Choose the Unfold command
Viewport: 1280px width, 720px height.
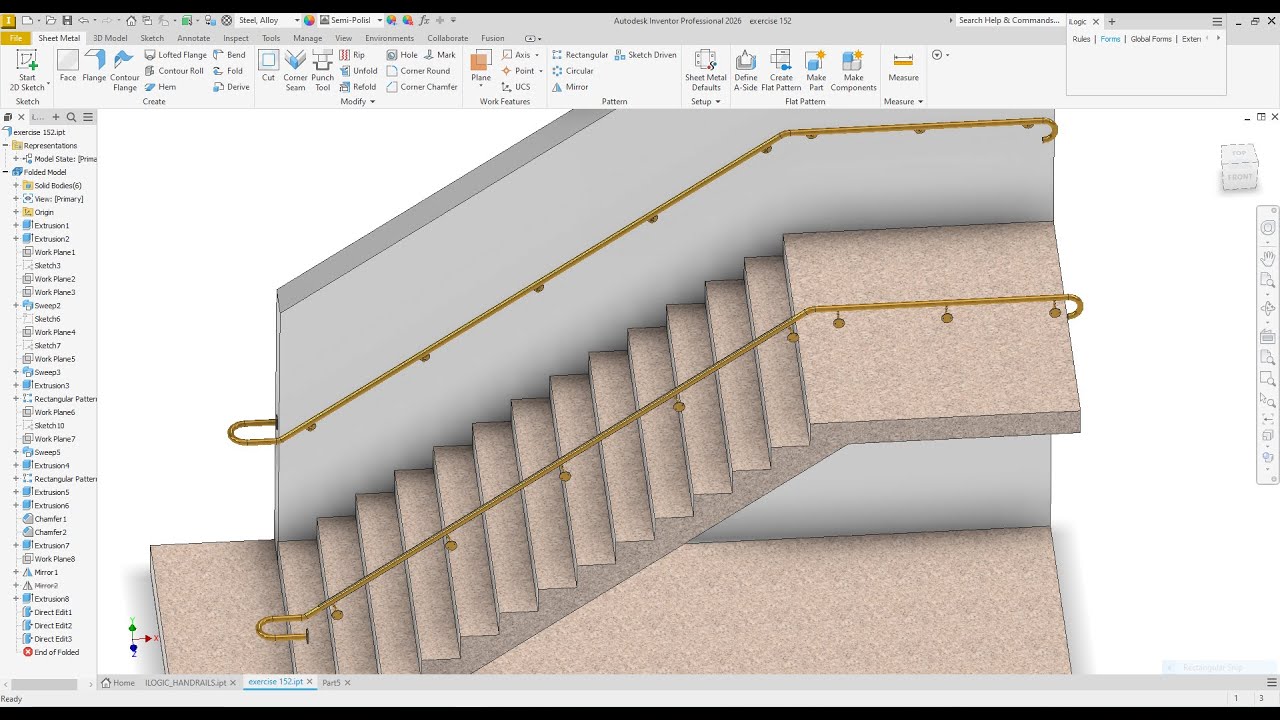click(x=358, y=71)
